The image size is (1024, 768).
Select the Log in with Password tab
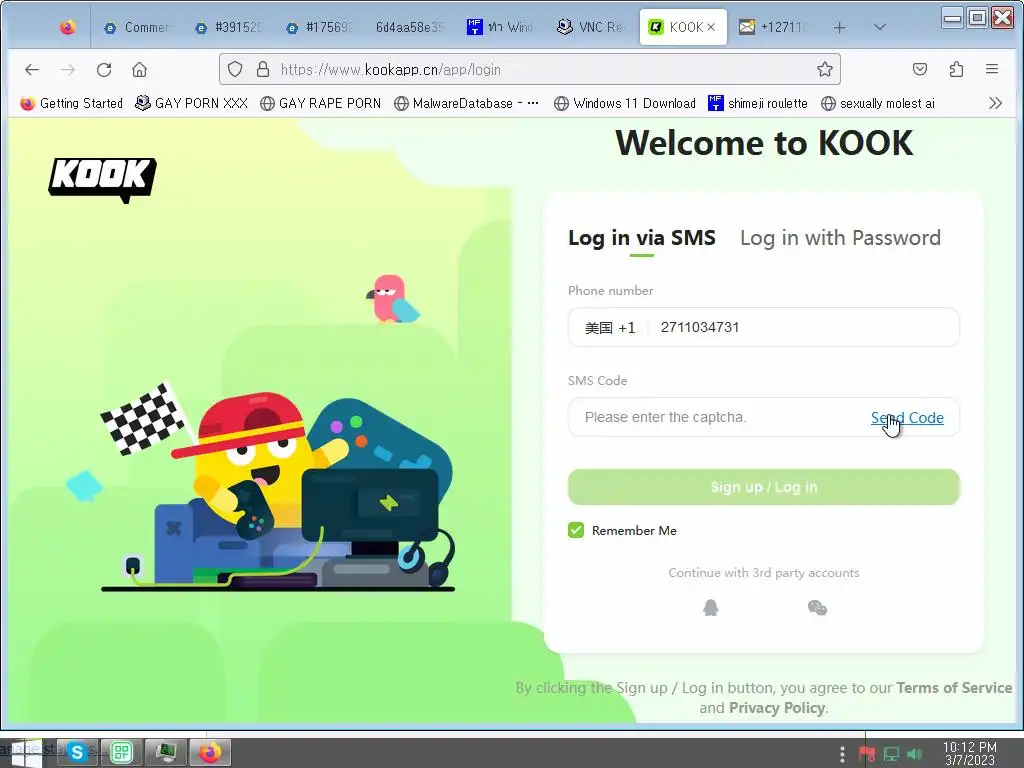[x=840, y=238]
